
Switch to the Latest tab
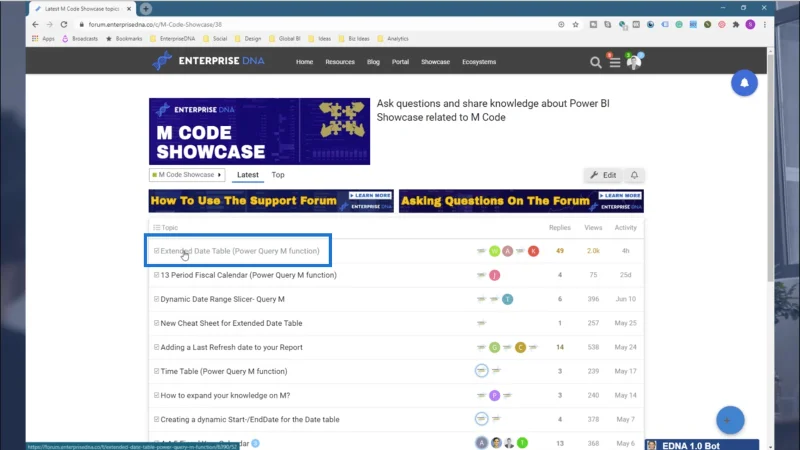click(x=247, y=175)
